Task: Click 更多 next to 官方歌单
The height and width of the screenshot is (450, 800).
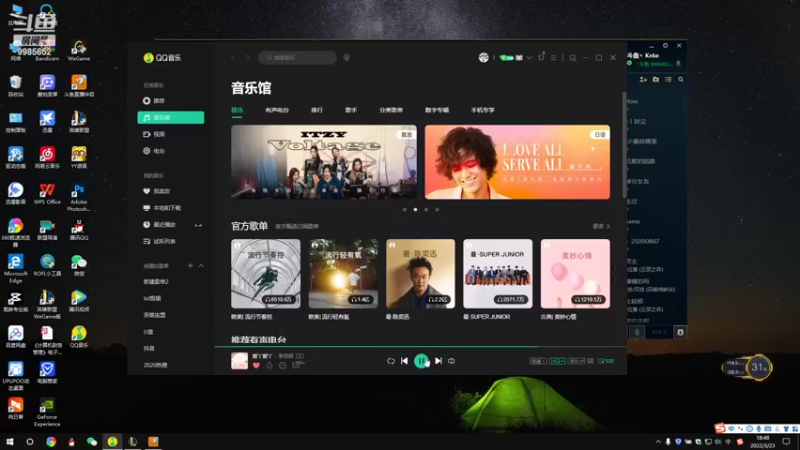Action: tap(601, 226)
